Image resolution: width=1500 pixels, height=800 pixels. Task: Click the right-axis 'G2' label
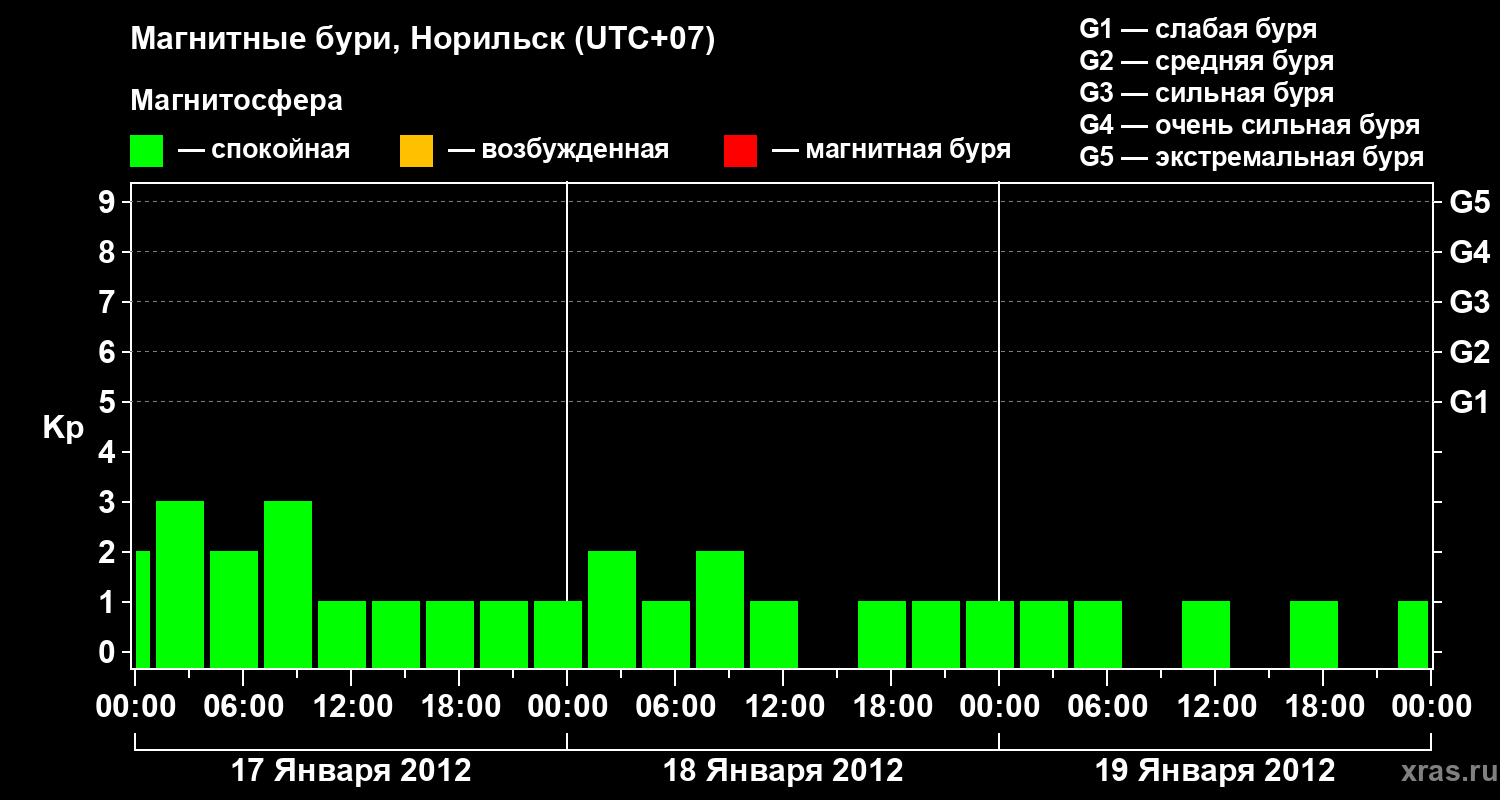coord(1469,352)
